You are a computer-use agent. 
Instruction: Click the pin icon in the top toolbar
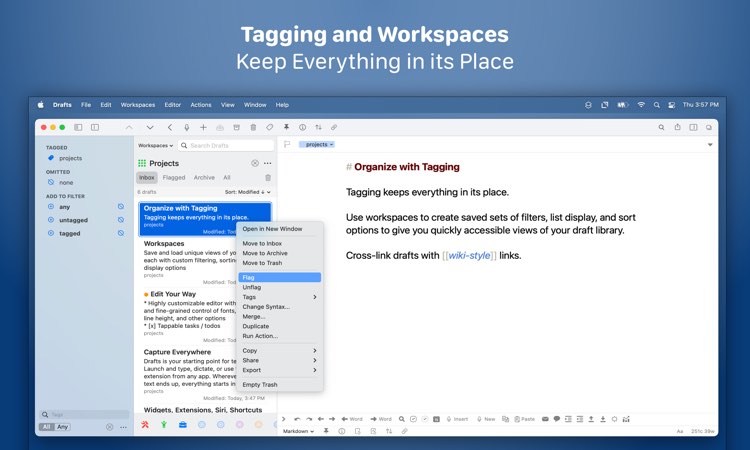286,127
